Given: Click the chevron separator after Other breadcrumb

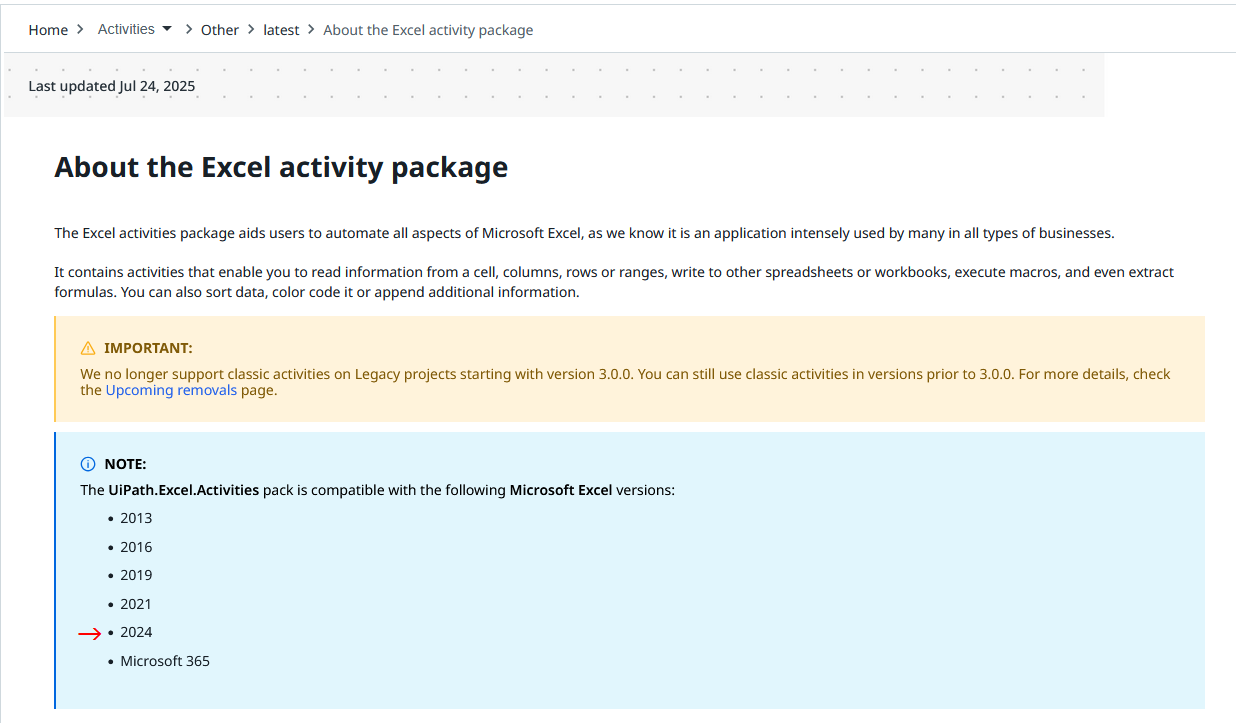Looking at the screenshot, I should click(251, 30).
